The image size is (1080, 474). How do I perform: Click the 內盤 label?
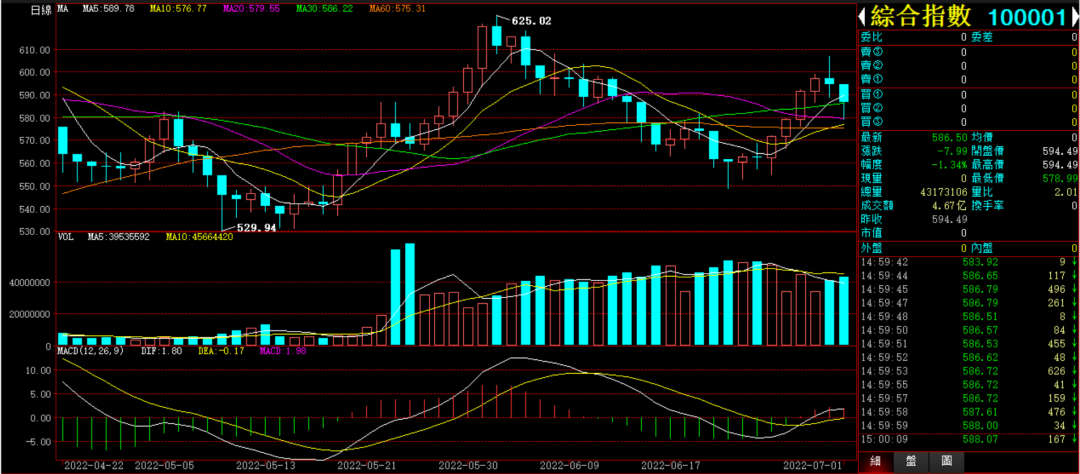[x=982, y=247]
